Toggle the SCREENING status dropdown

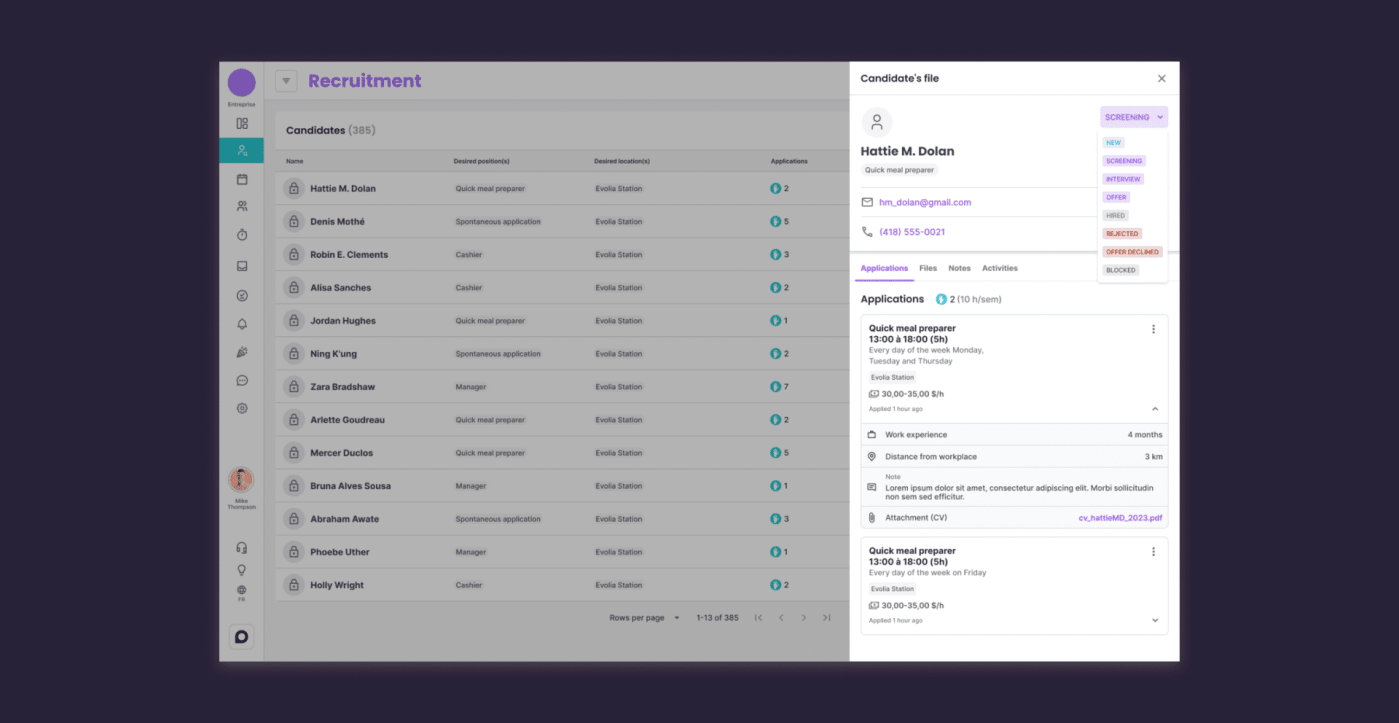coord(1134,117)
